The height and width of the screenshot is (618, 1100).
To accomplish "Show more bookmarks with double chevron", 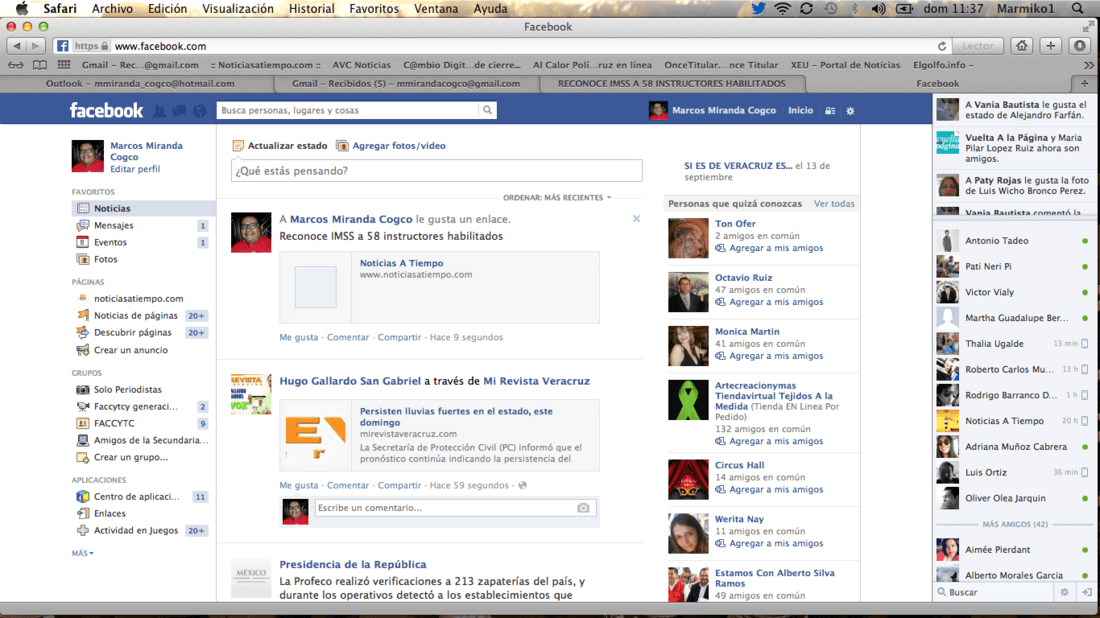I will tap(1089, 65).
